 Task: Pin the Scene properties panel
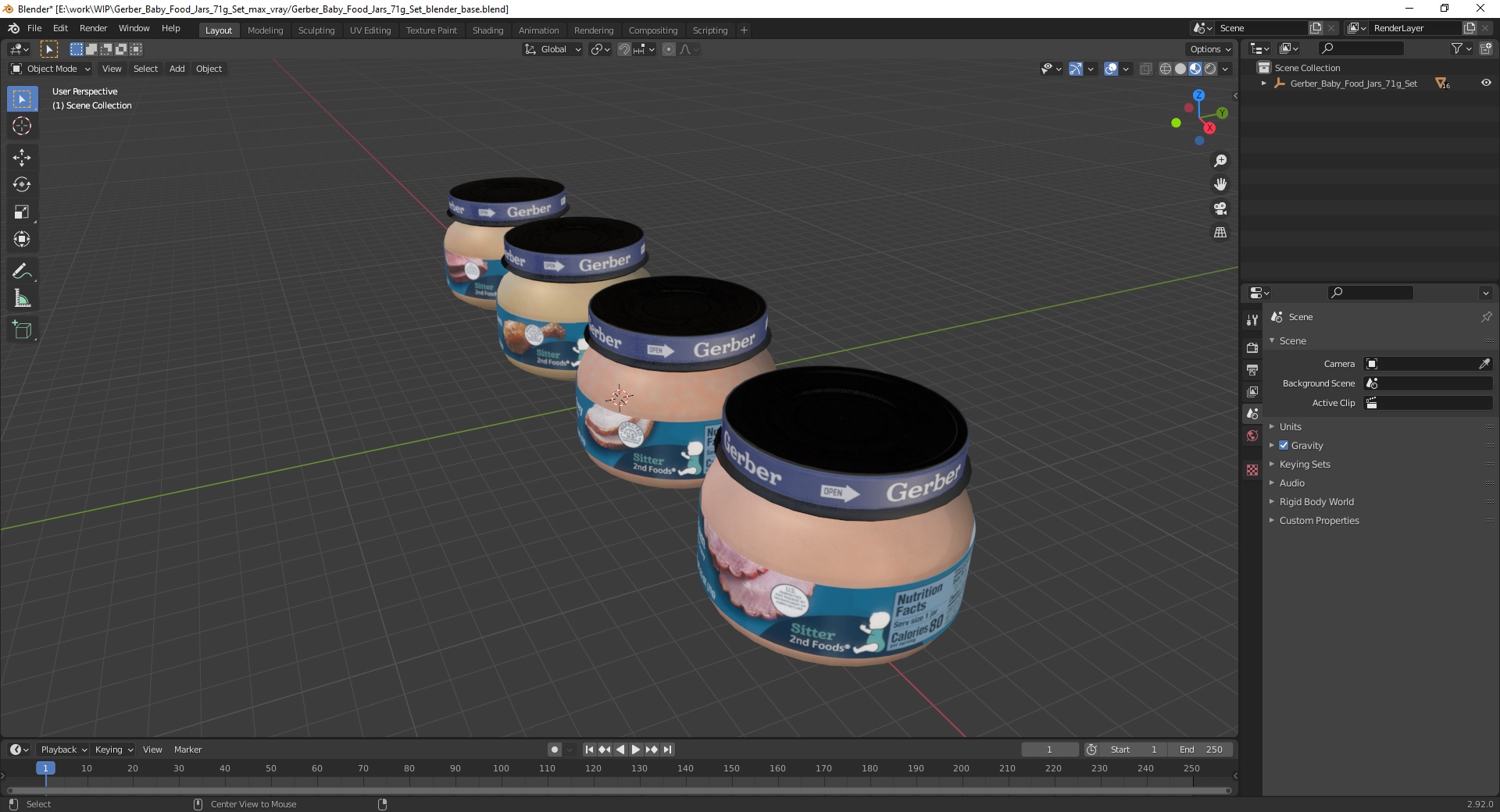[1486, 317]
